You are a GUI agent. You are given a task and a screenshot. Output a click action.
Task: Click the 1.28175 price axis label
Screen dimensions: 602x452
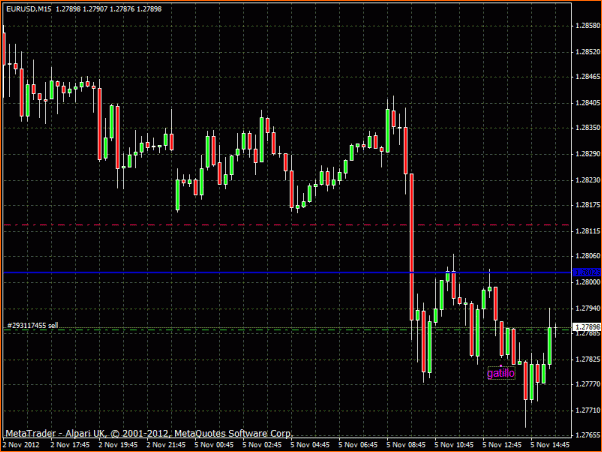pos(587,205)
